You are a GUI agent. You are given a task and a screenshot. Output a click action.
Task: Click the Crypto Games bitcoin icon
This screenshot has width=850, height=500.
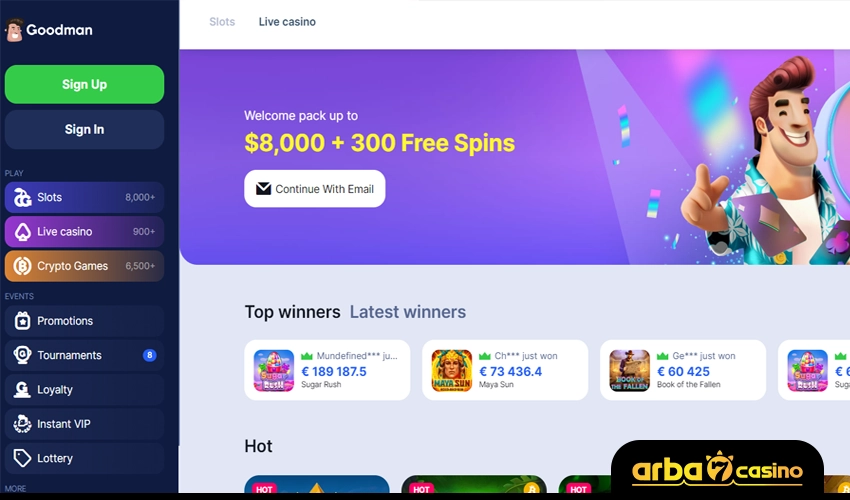[x=22, y=266]
